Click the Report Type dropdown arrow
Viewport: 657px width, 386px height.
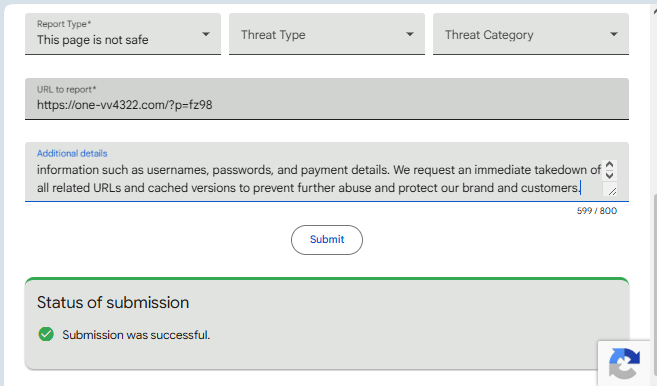coord(206,34)
